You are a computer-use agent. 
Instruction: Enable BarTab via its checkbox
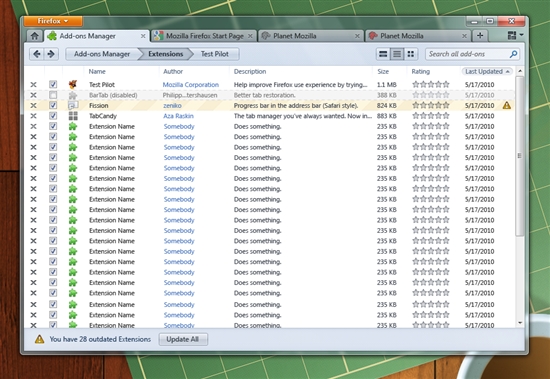[x=53, y=95]
